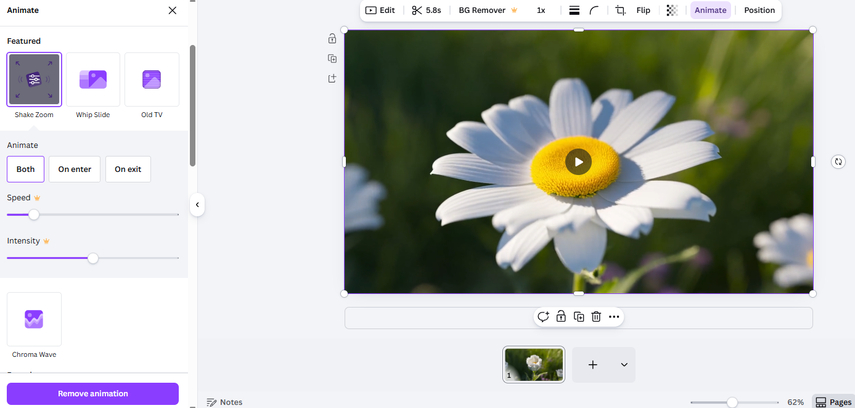This screenshot has width=855, height=408.
Task: Click the Intensity slider handle
Action: tap(93, 258)
